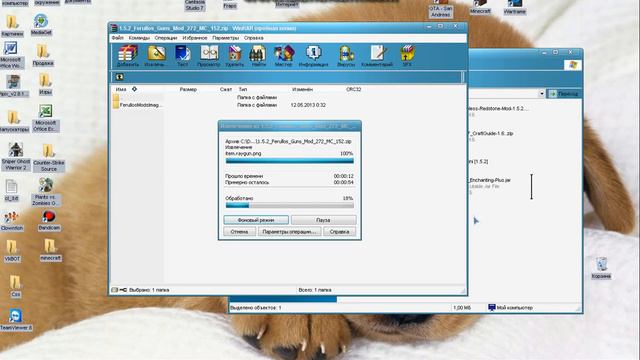
Task: Click the Отмена (Cancel) button in extraction dialog
Action: pyautogui.click(x=239, y=231)
